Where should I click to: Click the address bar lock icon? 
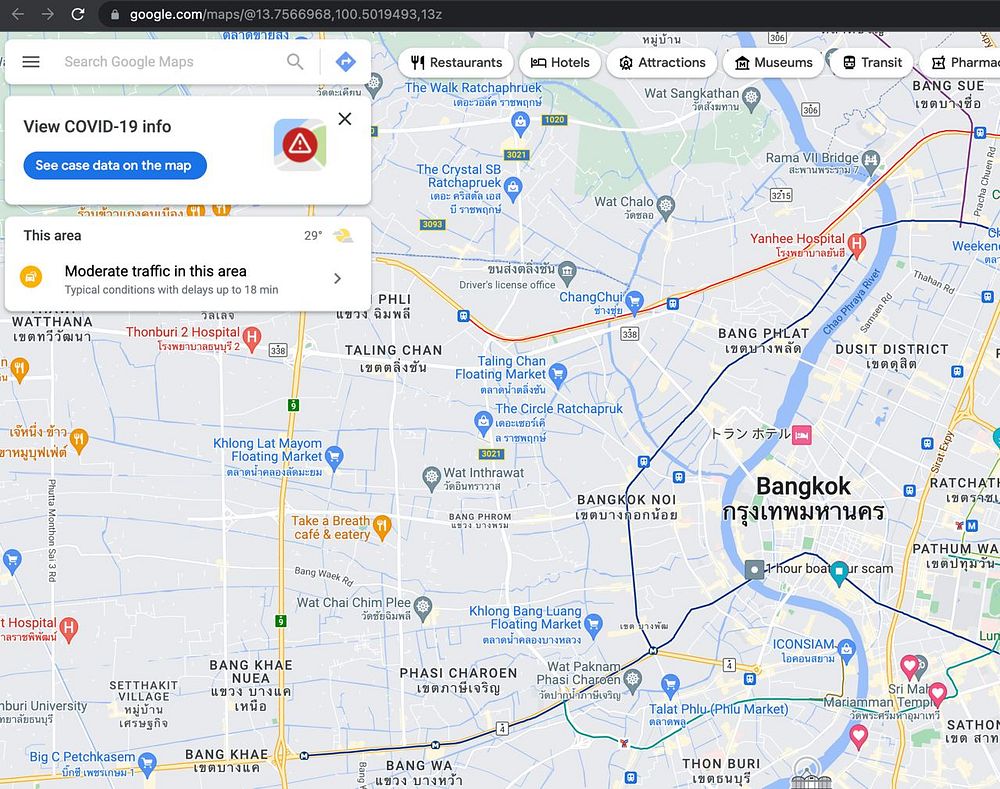(x=115, y=14)
